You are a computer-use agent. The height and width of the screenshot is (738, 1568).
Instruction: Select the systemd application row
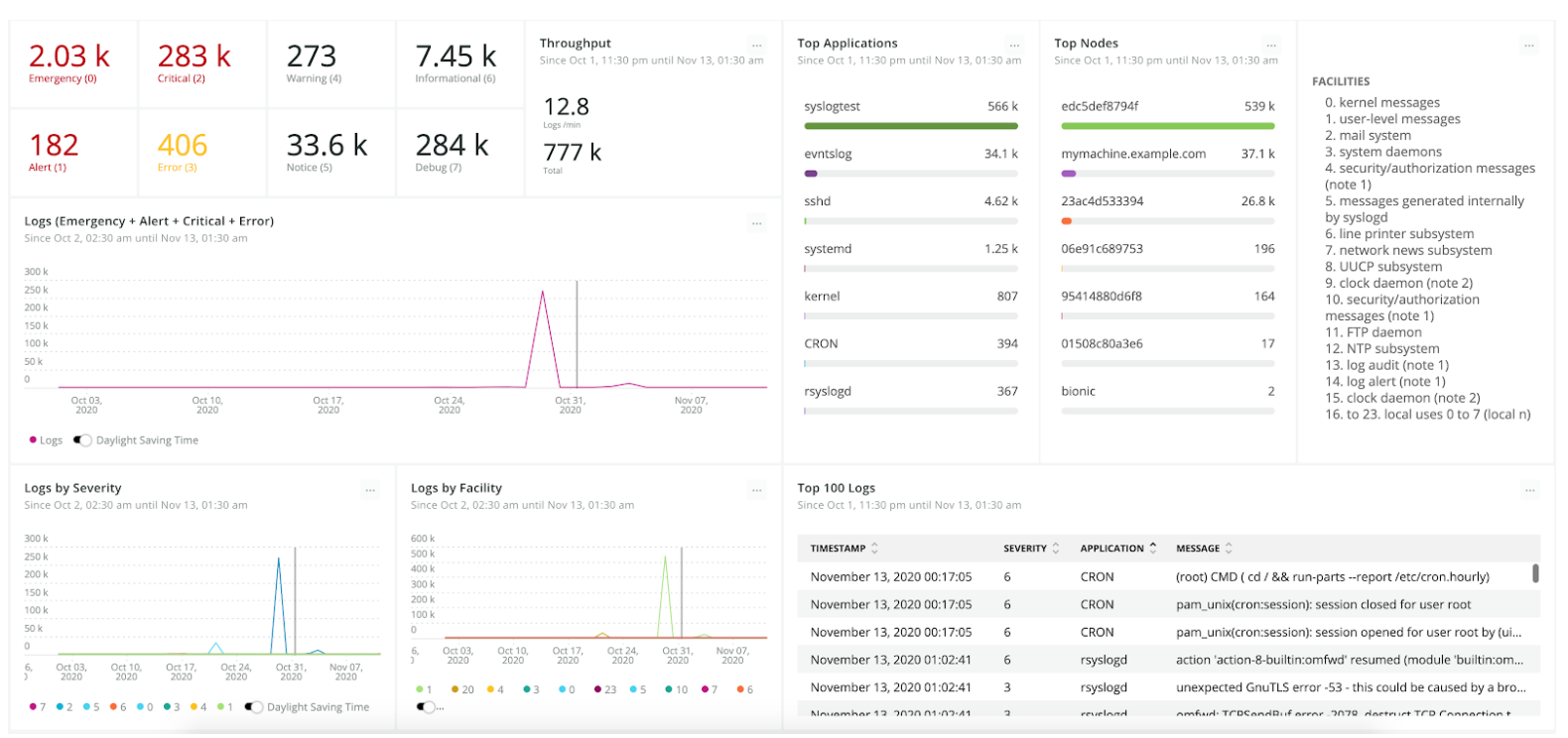(x=911, y=256)
